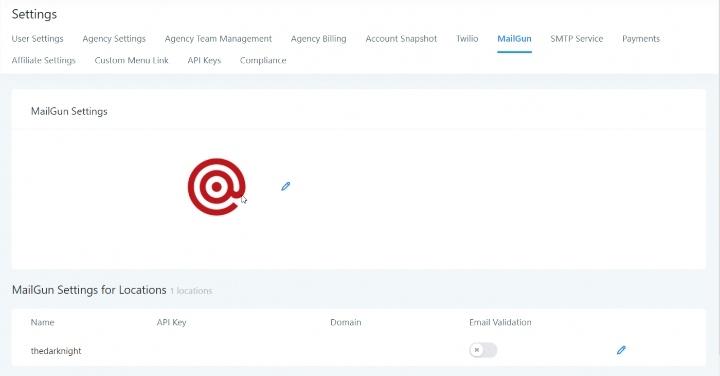Click the Domain column header
720x376 pixels.
pyautogui.click(x=346, y=322)
